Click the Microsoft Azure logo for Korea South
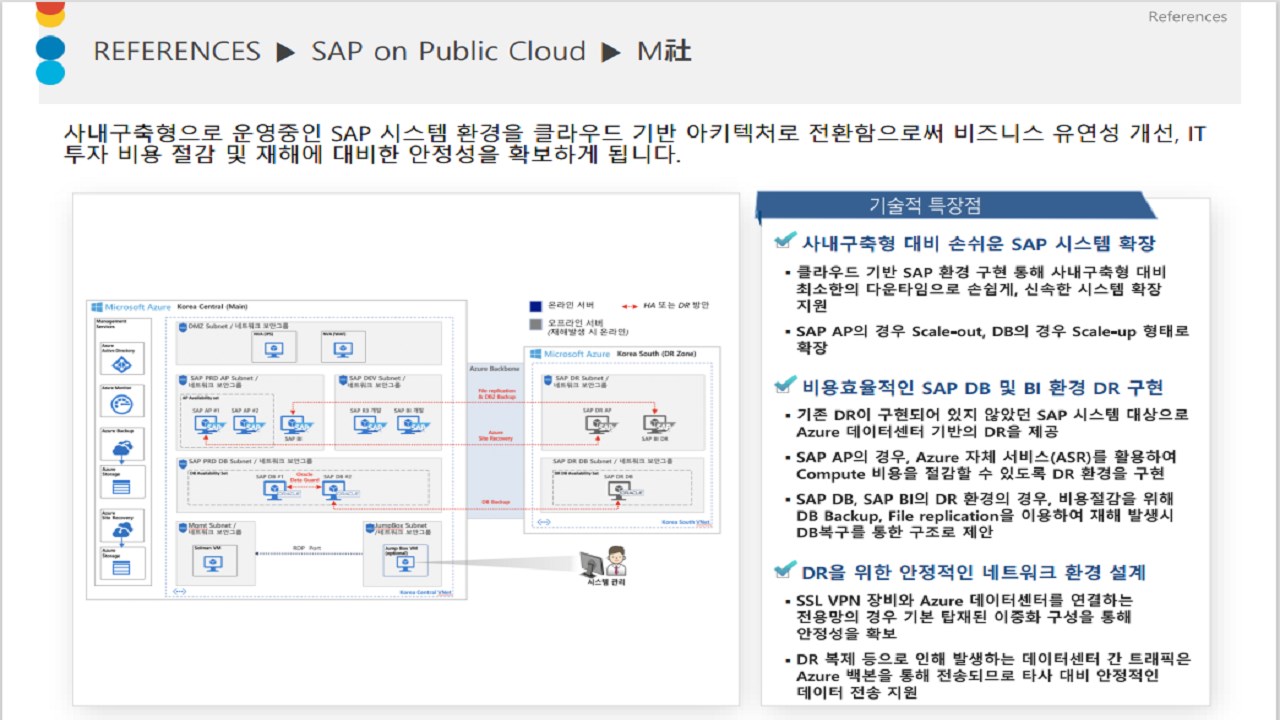Image resolution: width=1280 pixels, height=720 pixels. coord(570,354)
